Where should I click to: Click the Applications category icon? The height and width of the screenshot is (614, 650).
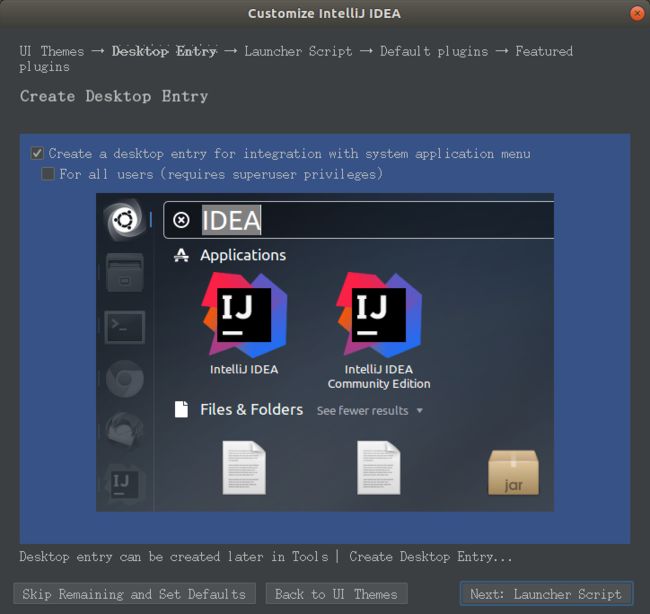181,255
